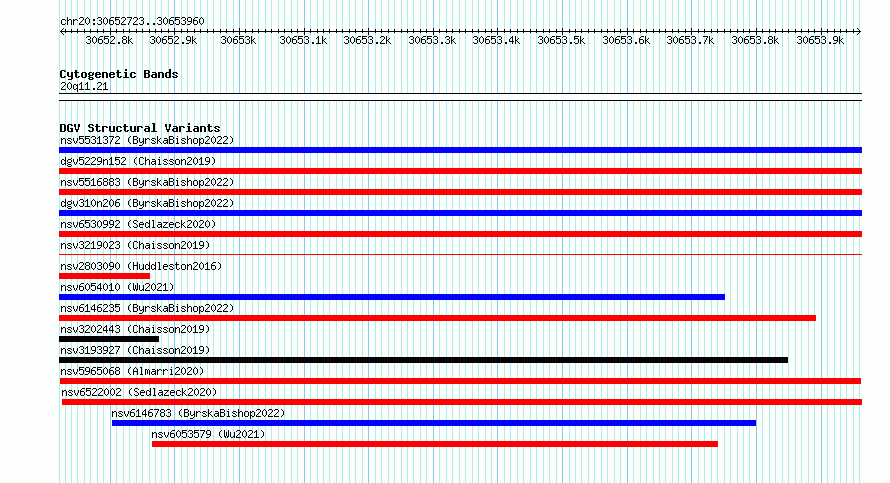Click ruler position 30653.9k

(x=820, y=40)
